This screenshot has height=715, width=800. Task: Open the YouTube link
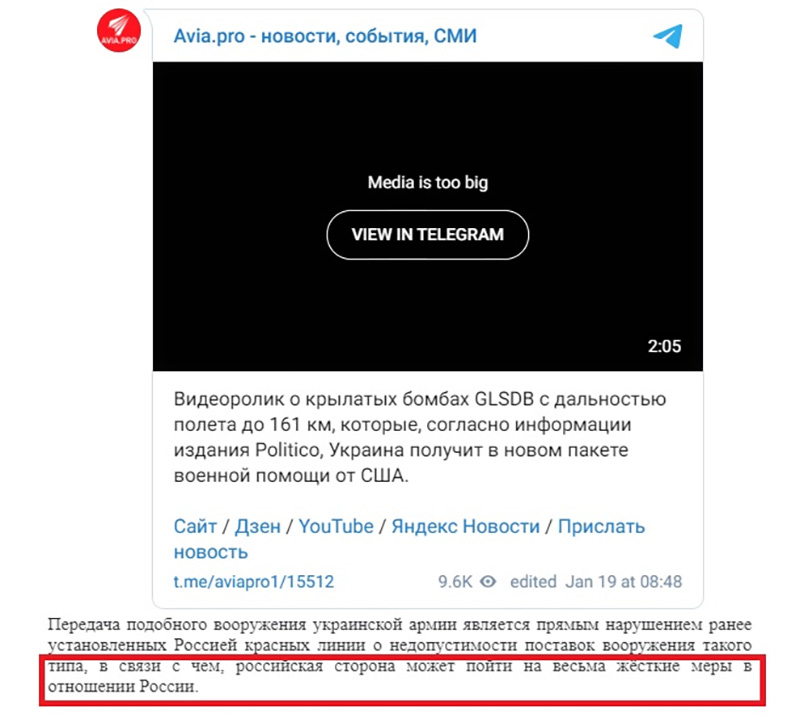(336, 526)
